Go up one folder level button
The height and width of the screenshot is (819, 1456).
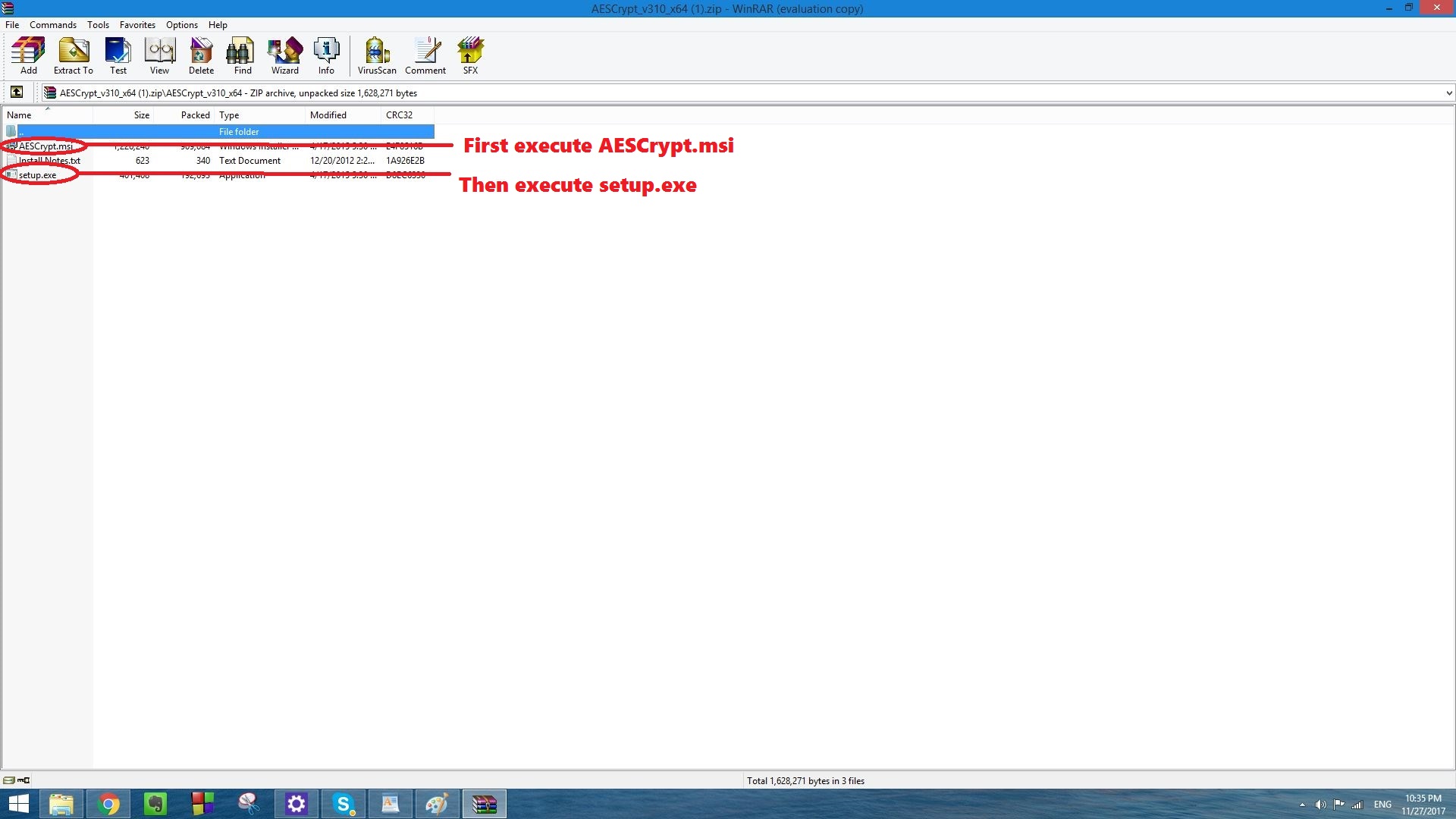pyautogui.click(x=17, y=93)
